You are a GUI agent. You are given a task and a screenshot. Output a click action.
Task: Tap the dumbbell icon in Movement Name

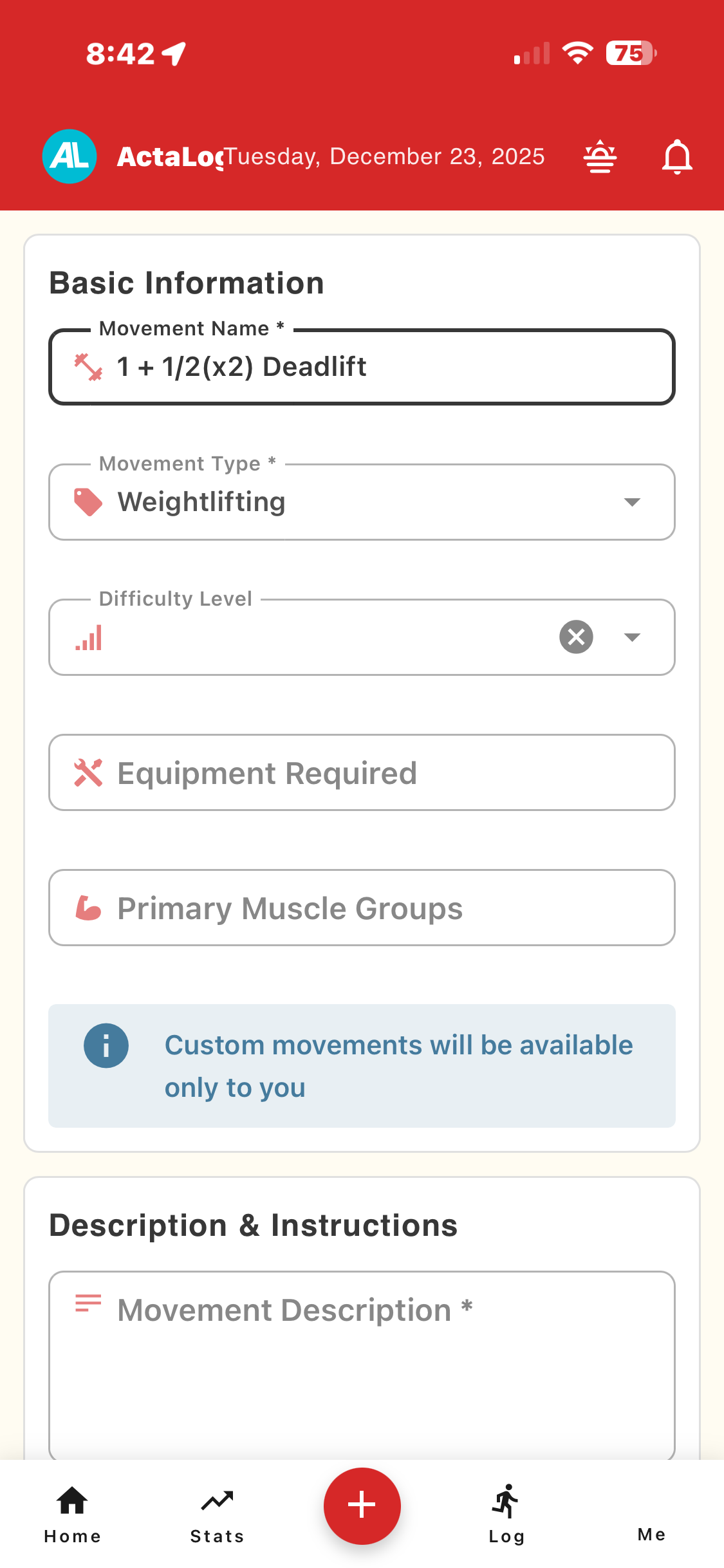click(88, 367)
